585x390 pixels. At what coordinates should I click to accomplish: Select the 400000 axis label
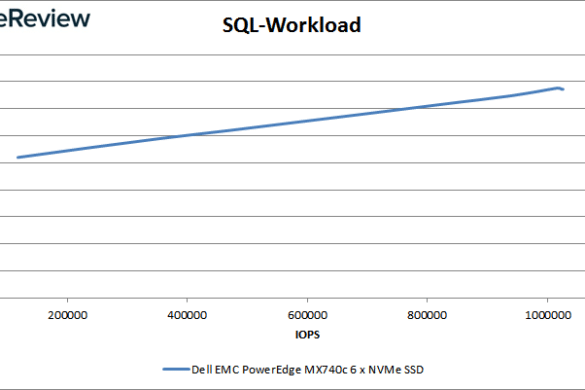[x=187, y=315]
